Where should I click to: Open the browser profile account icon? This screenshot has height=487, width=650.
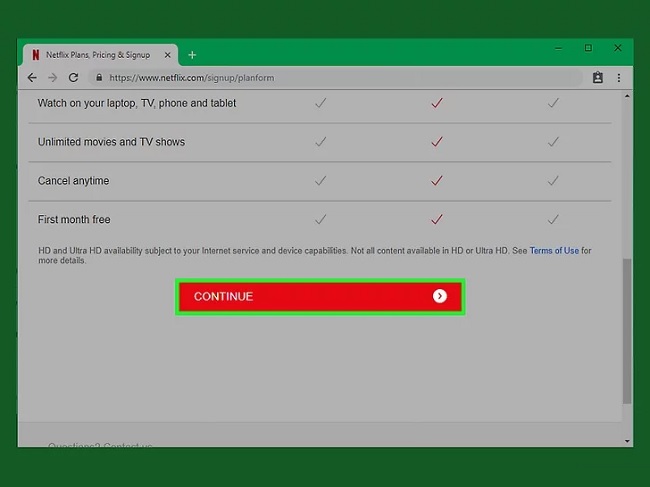(x=598, y=77)
